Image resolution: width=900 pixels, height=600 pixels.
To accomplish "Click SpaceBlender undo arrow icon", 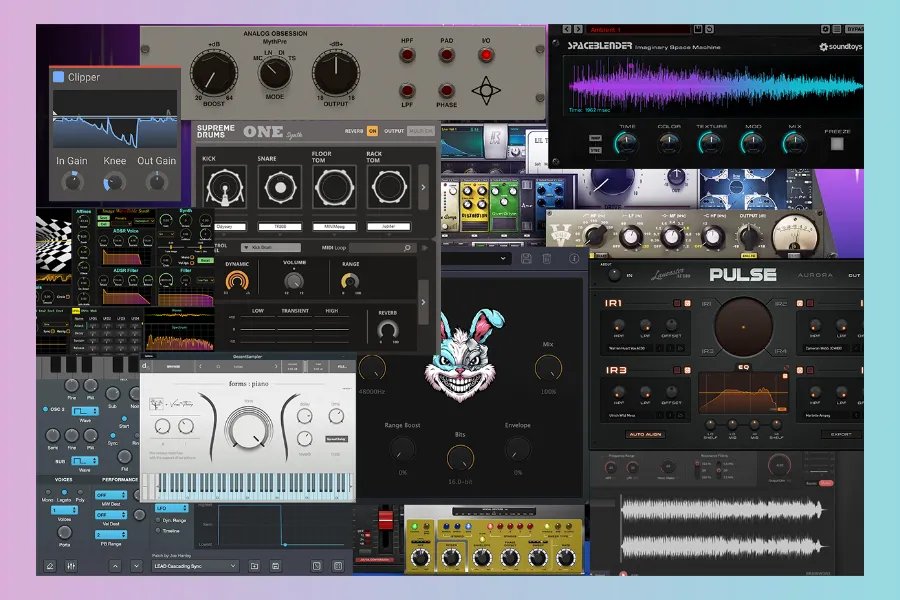I will point(709,29).
